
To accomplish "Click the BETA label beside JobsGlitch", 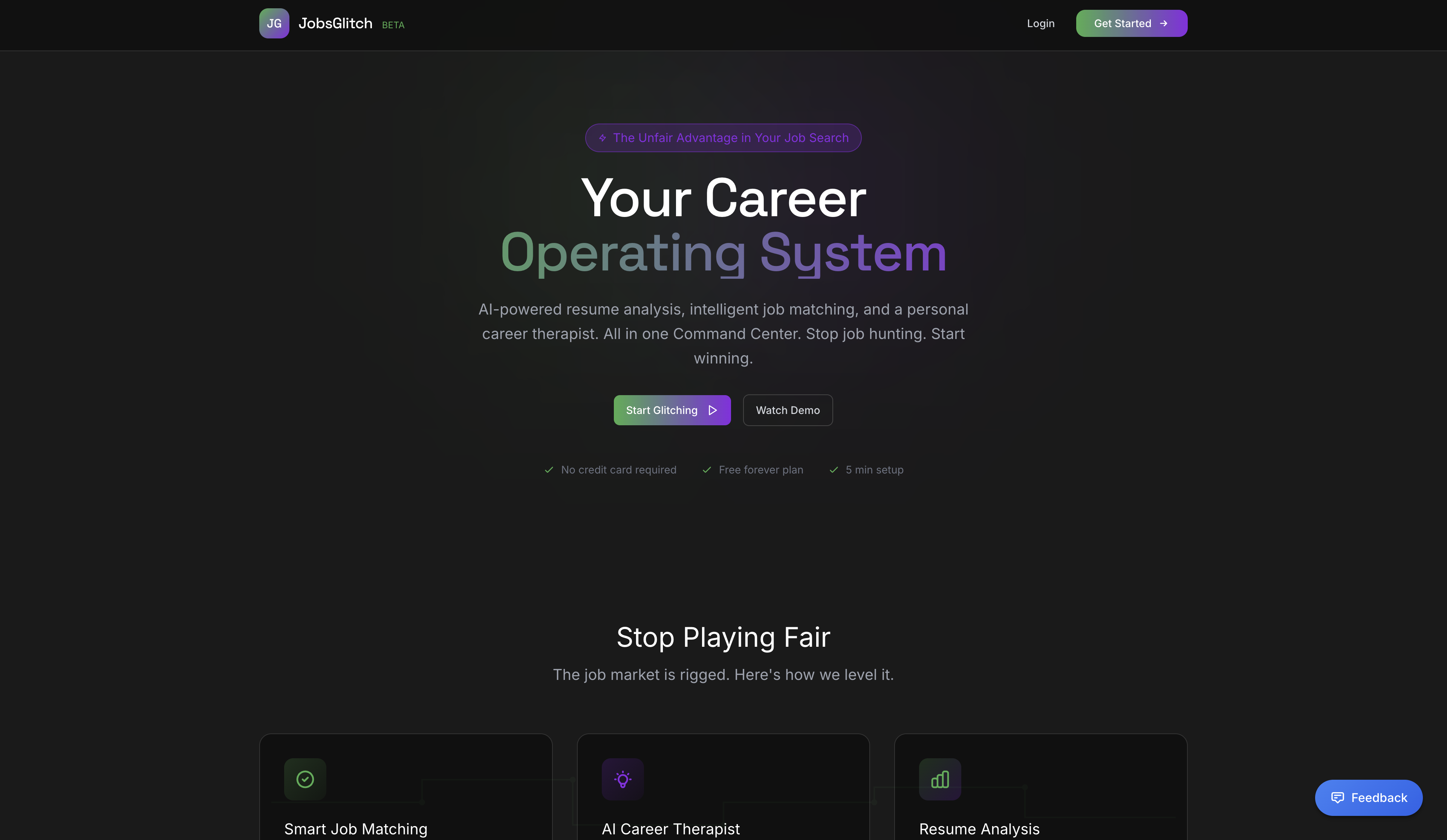I will tap(393, 25).
